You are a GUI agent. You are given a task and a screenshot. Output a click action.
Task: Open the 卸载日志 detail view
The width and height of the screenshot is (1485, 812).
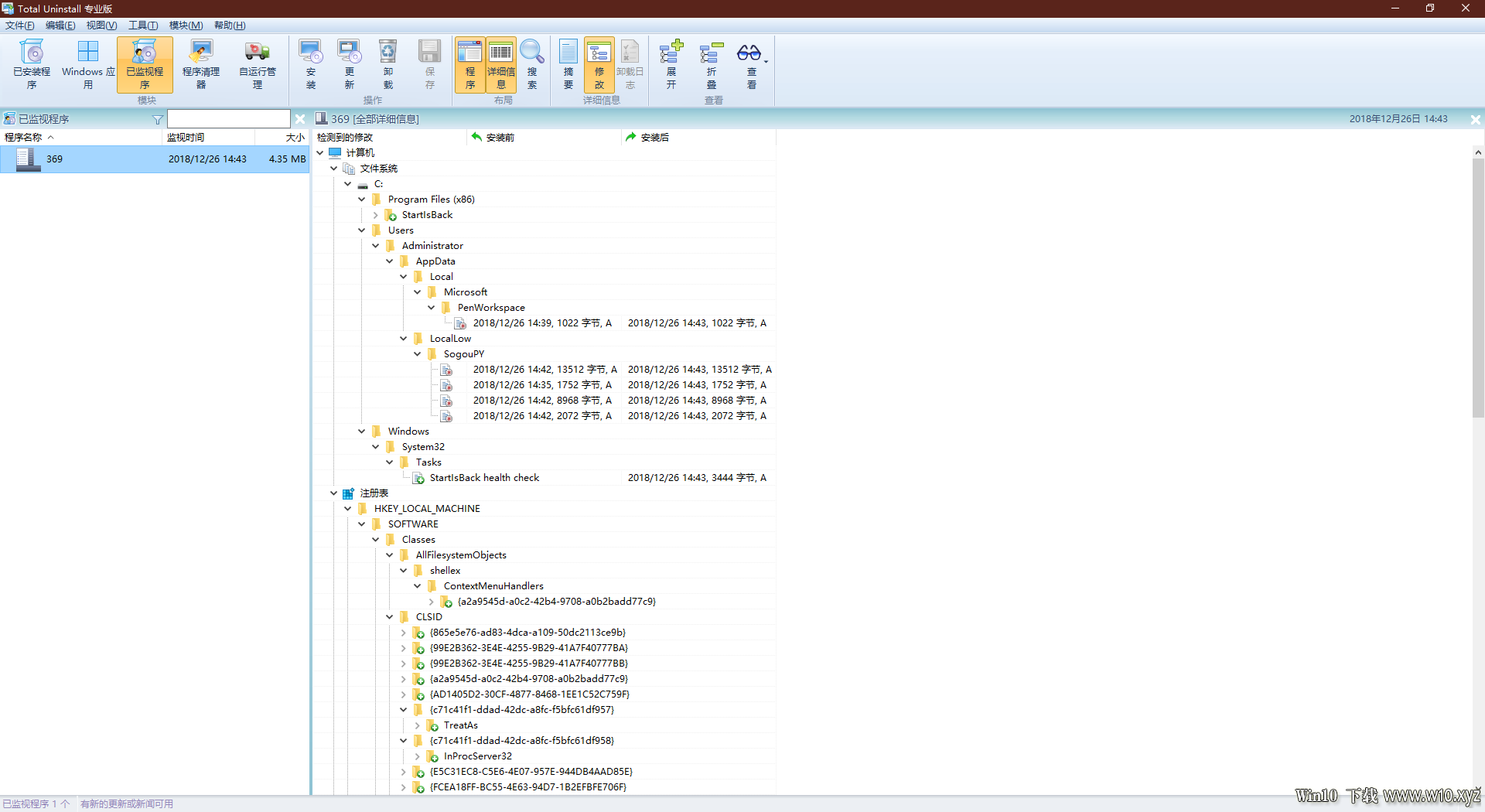tap(630, 65)
